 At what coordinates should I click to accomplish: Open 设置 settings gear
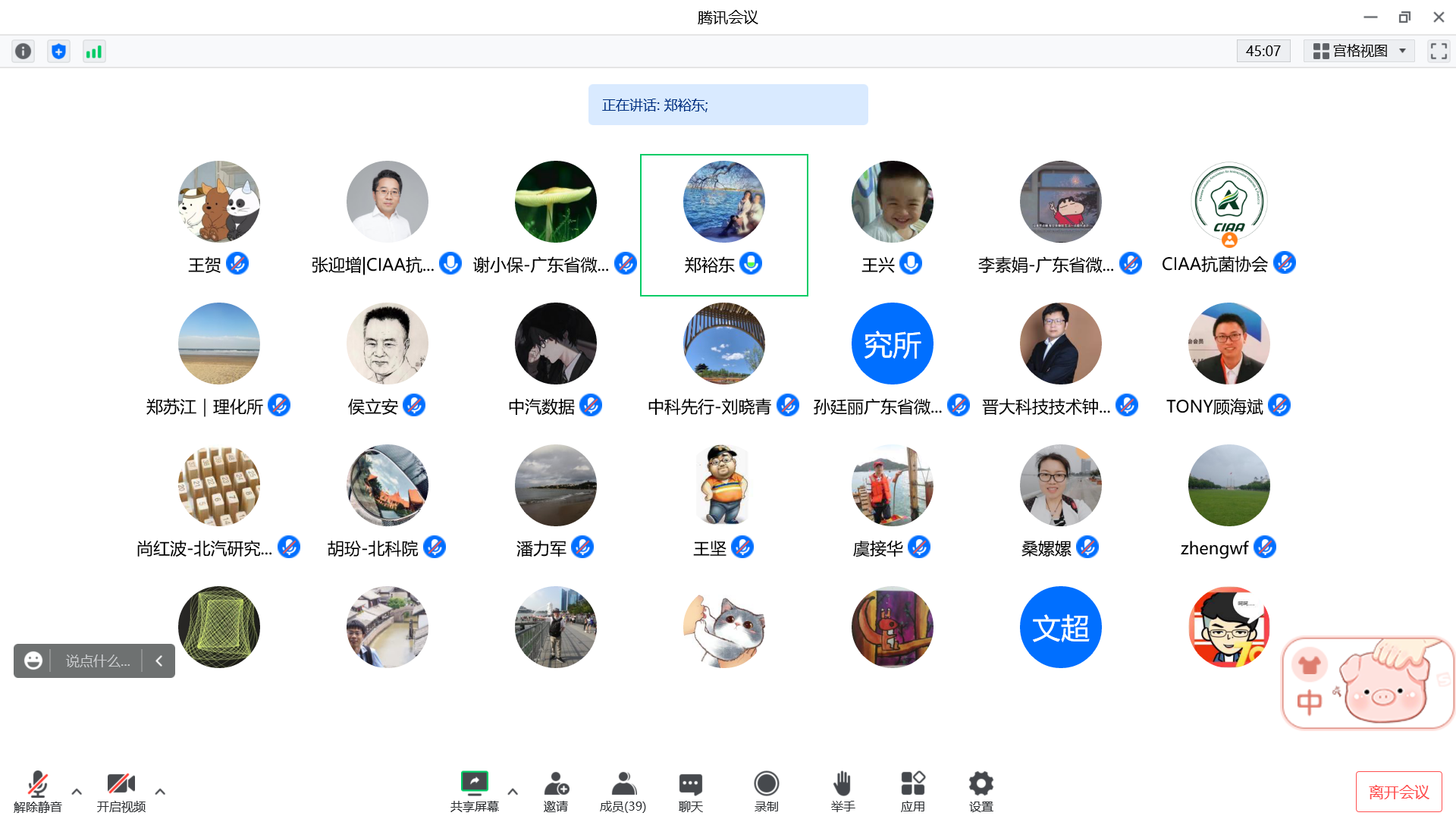click(x=981, y=792)
